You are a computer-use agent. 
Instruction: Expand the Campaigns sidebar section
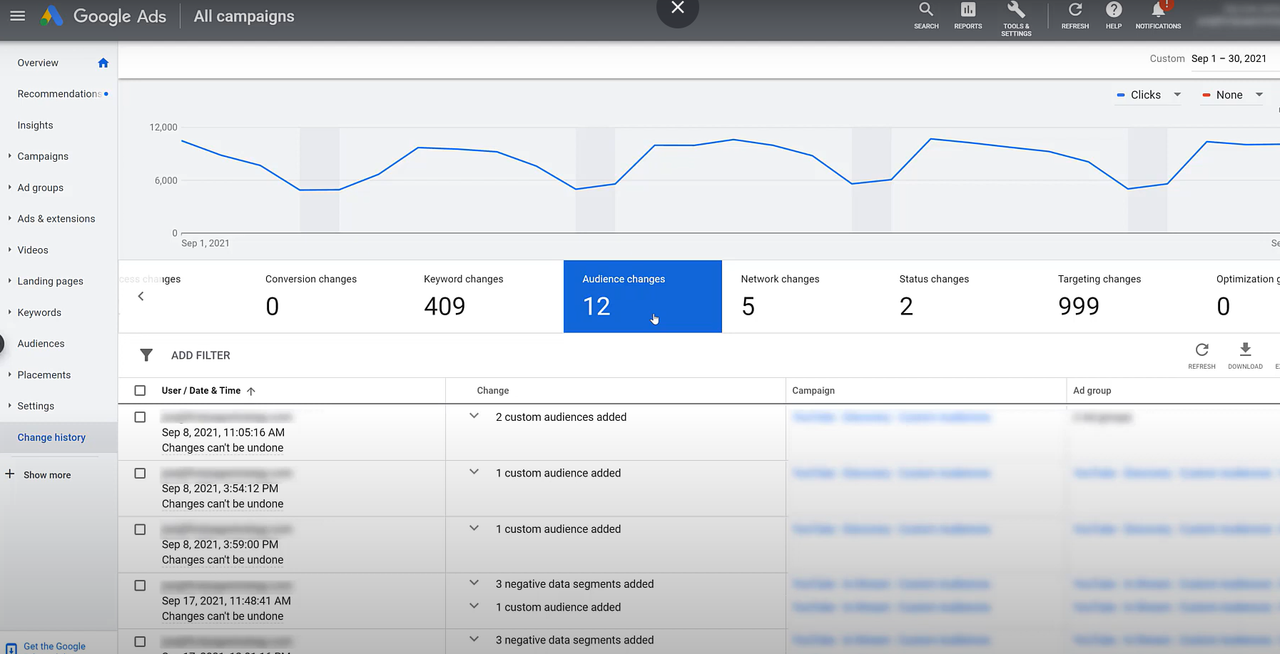coord(10,156)
